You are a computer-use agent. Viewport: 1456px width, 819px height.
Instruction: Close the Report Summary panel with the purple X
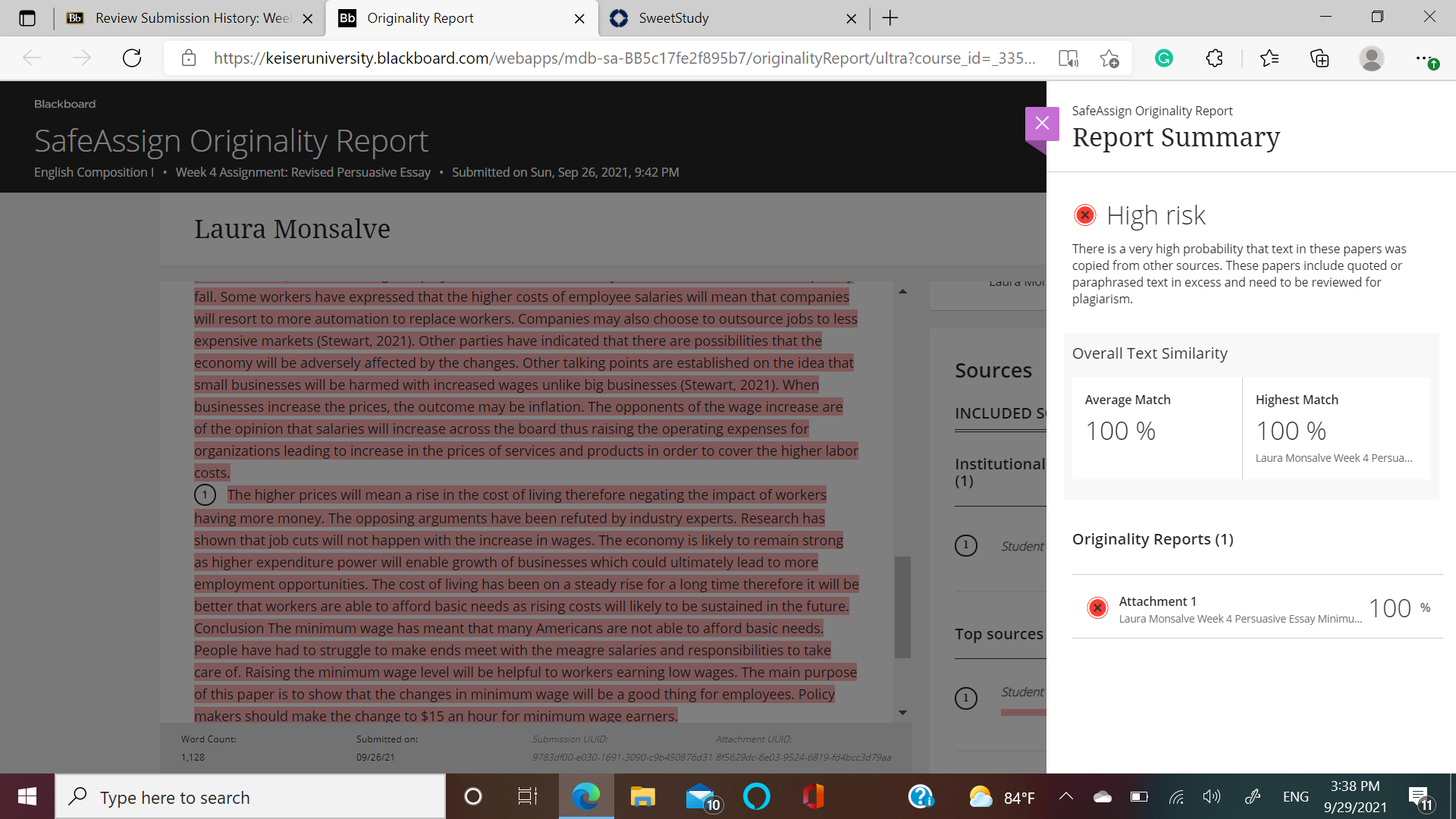1042,124
